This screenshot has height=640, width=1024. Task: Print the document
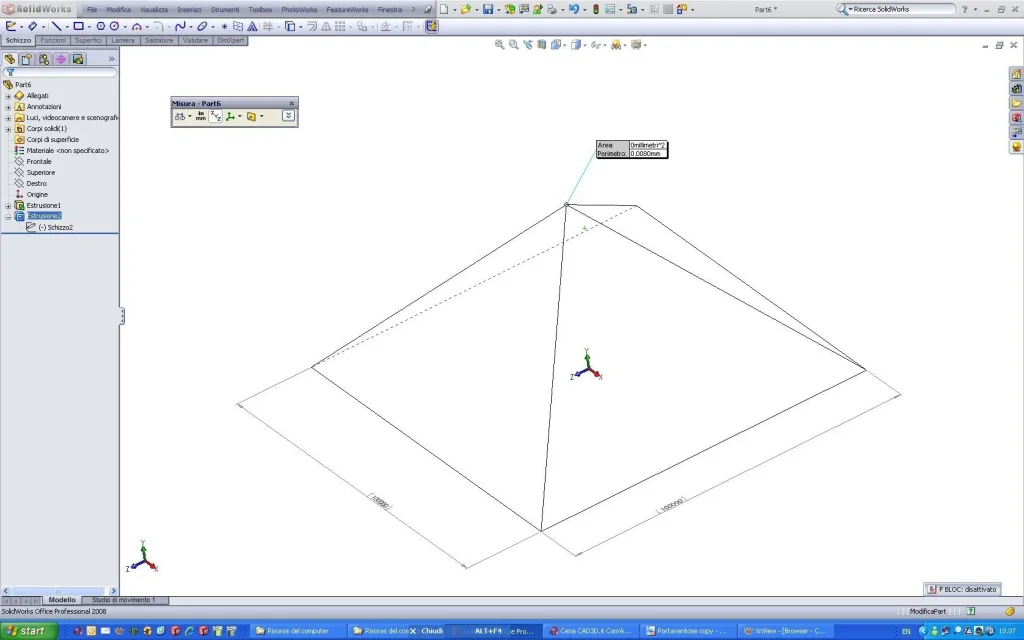click(552, 9)
